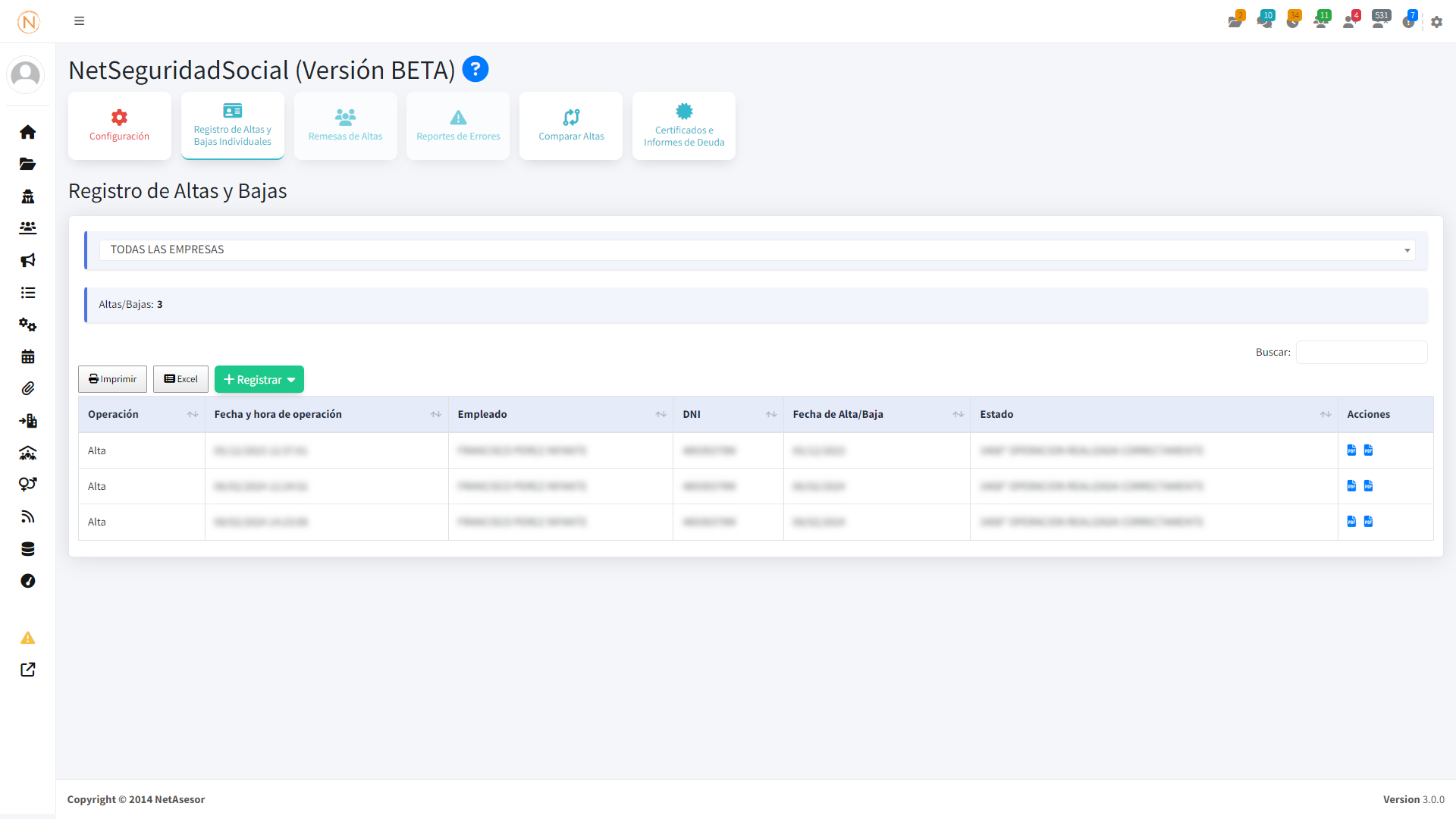The width and height of the screenshot is (1456, 819).
Task: Click the megaphone icon in sidebar
Action: coord(28,260)
